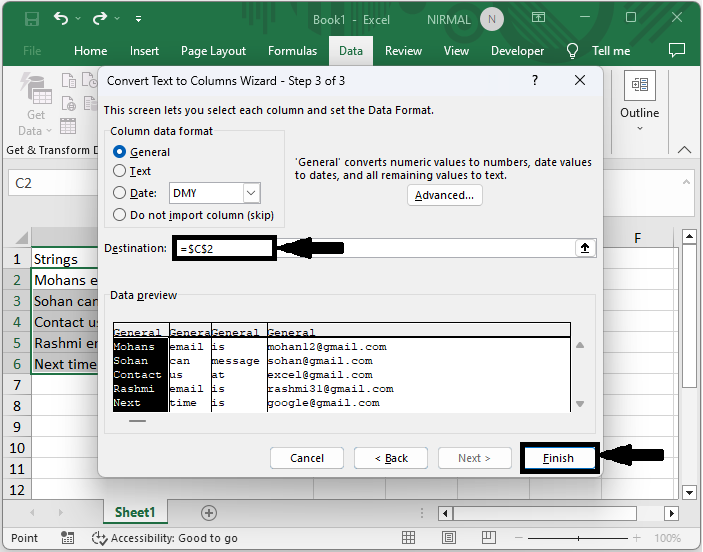Click horizontal scrollbar right arrow
The width and height of the screenshot is (703, 552).
click(x=671, y=513)
